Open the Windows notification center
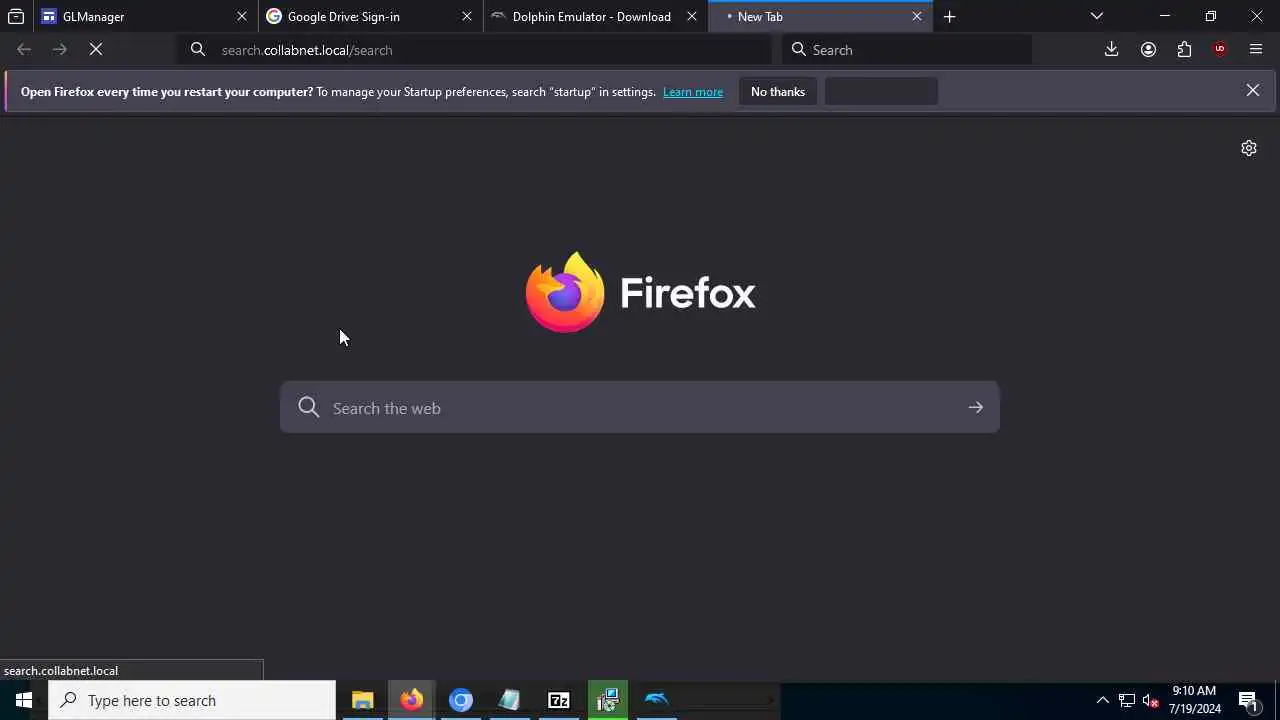Viewport: 1280px width, 720px height. pyautogui.click(x=1248, y=700)
